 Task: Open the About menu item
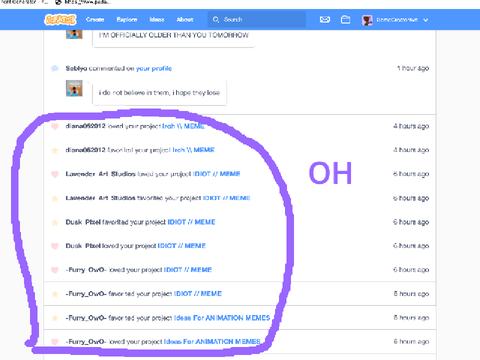click(x=185, y=20)
